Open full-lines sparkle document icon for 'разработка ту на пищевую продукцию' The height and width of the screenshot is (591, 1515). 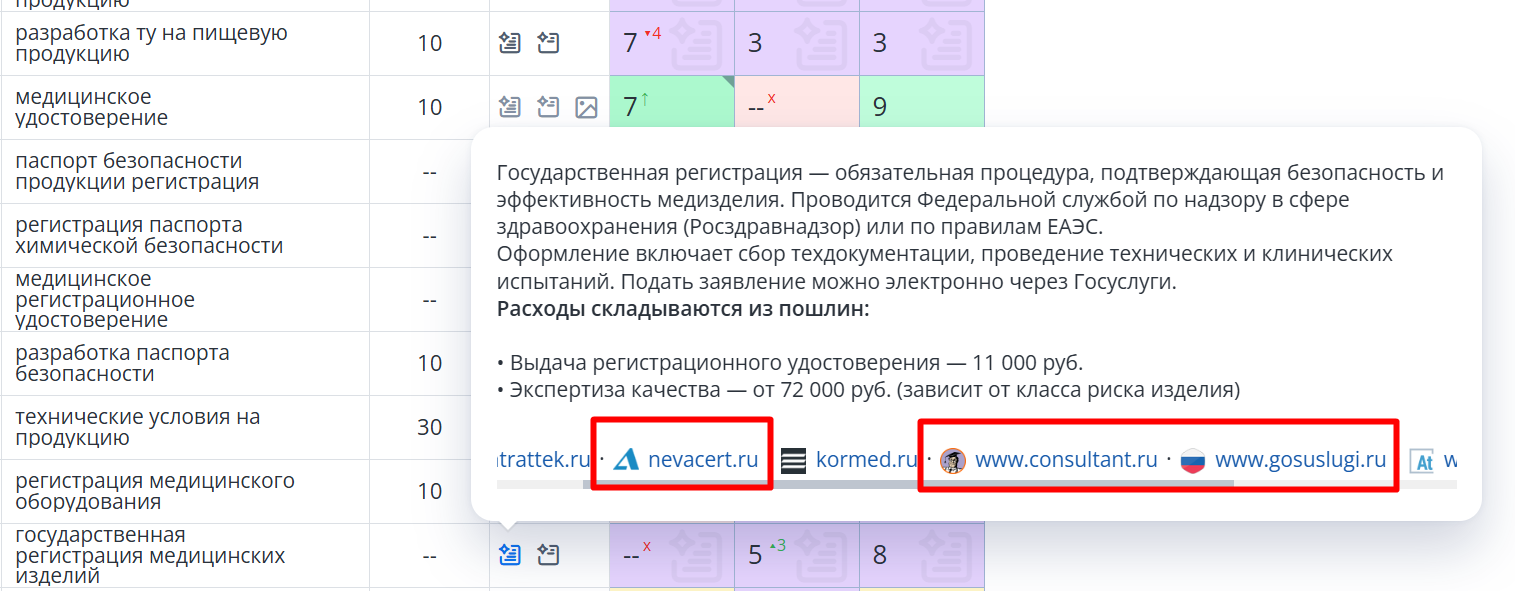pyautogui.click(x=510, y=43)
